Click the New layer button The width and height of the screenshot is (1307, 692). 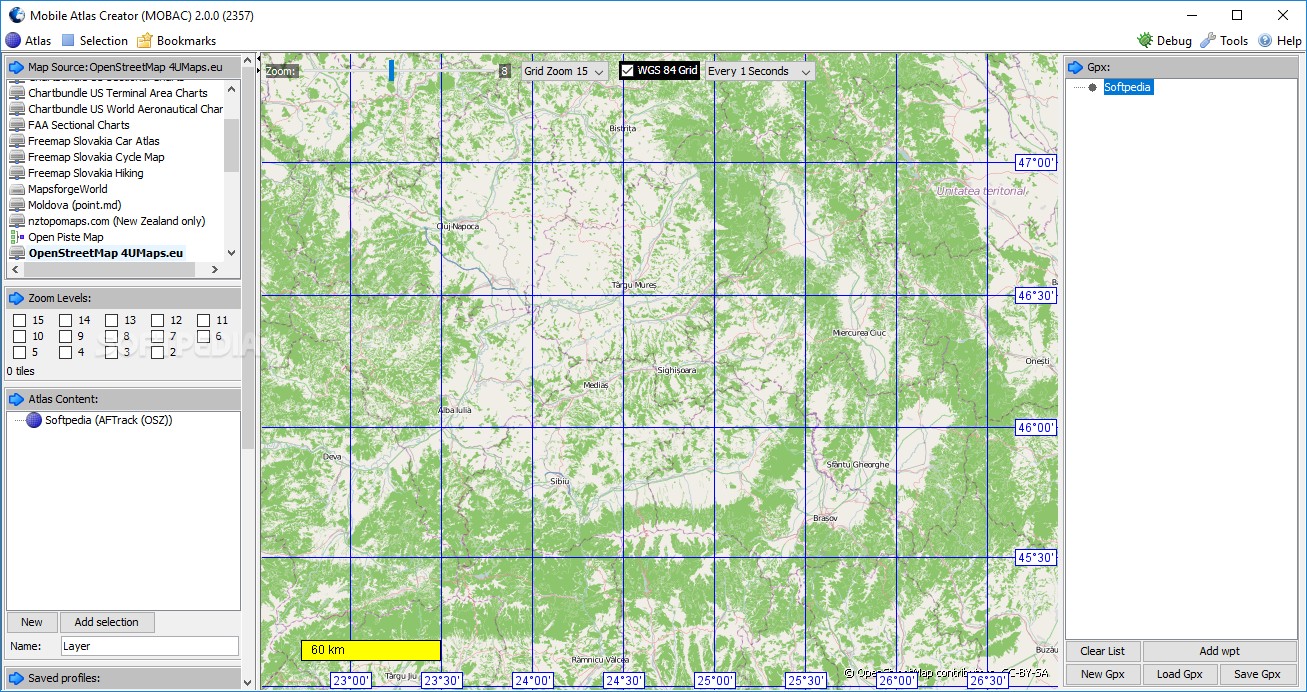click(32, 622)
